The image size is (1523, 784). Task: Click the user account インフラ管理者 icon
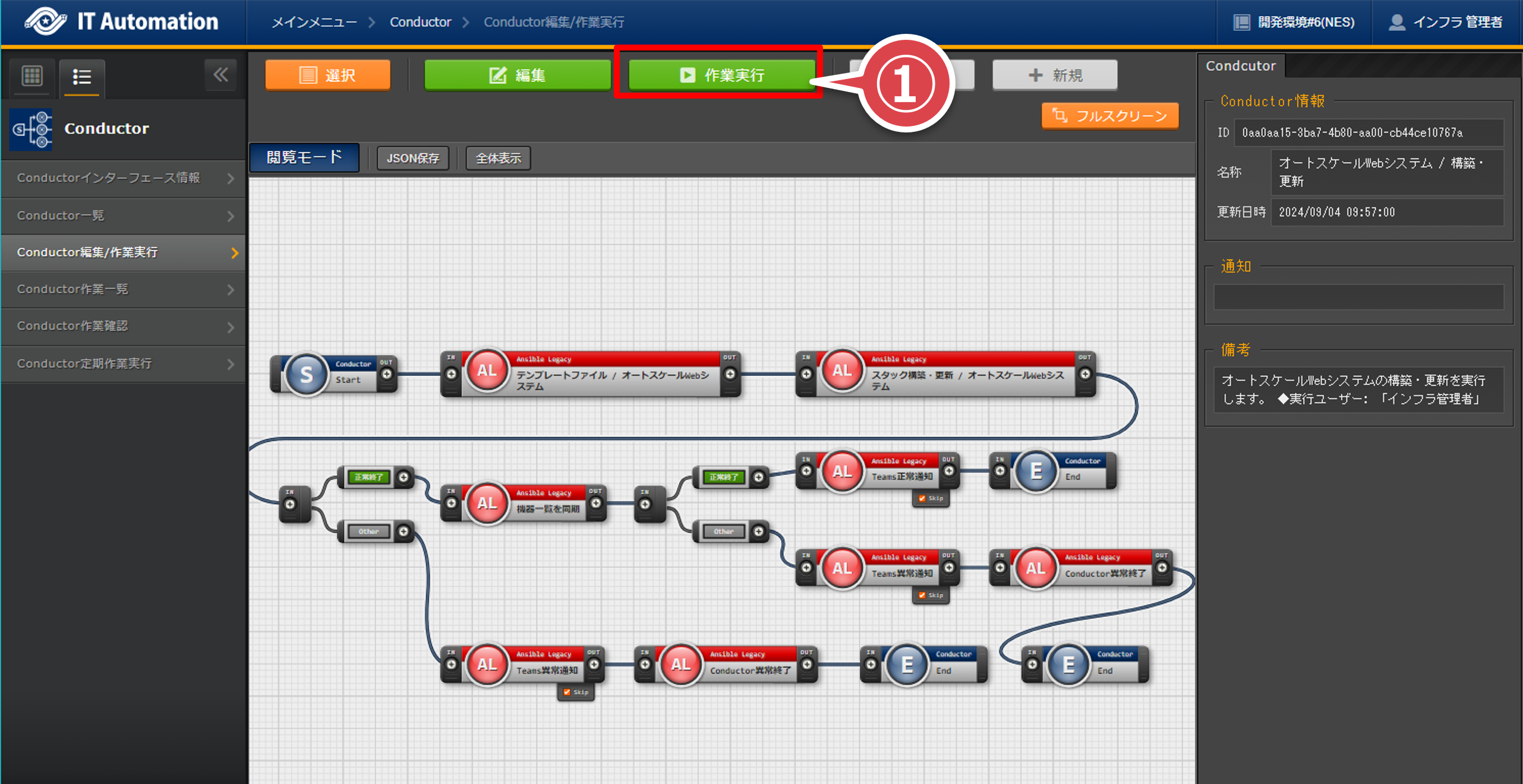(x=1397, y=22)
